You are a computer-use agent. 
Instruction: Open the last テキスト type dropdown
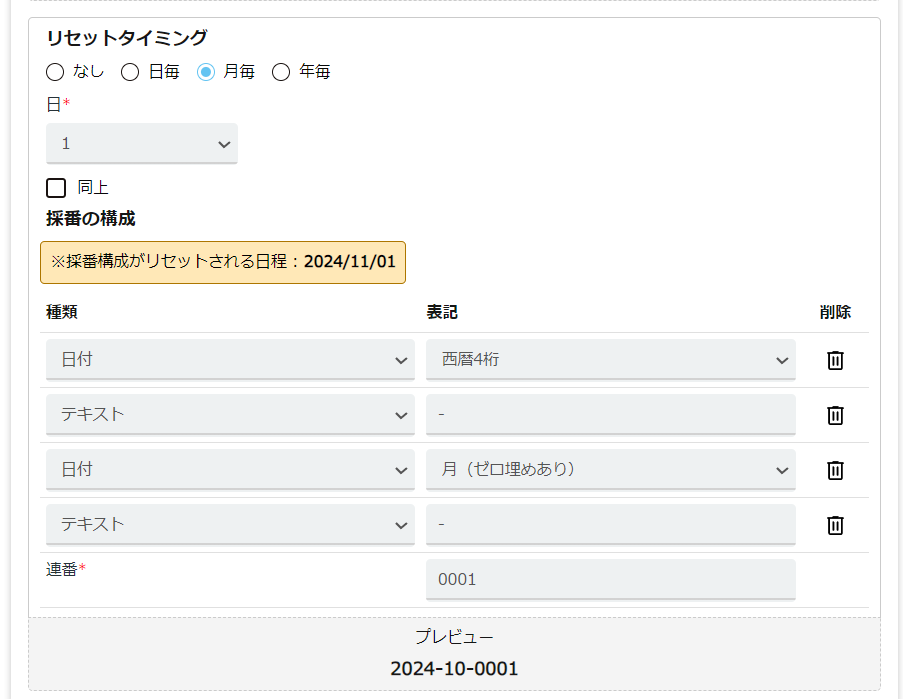230,525
